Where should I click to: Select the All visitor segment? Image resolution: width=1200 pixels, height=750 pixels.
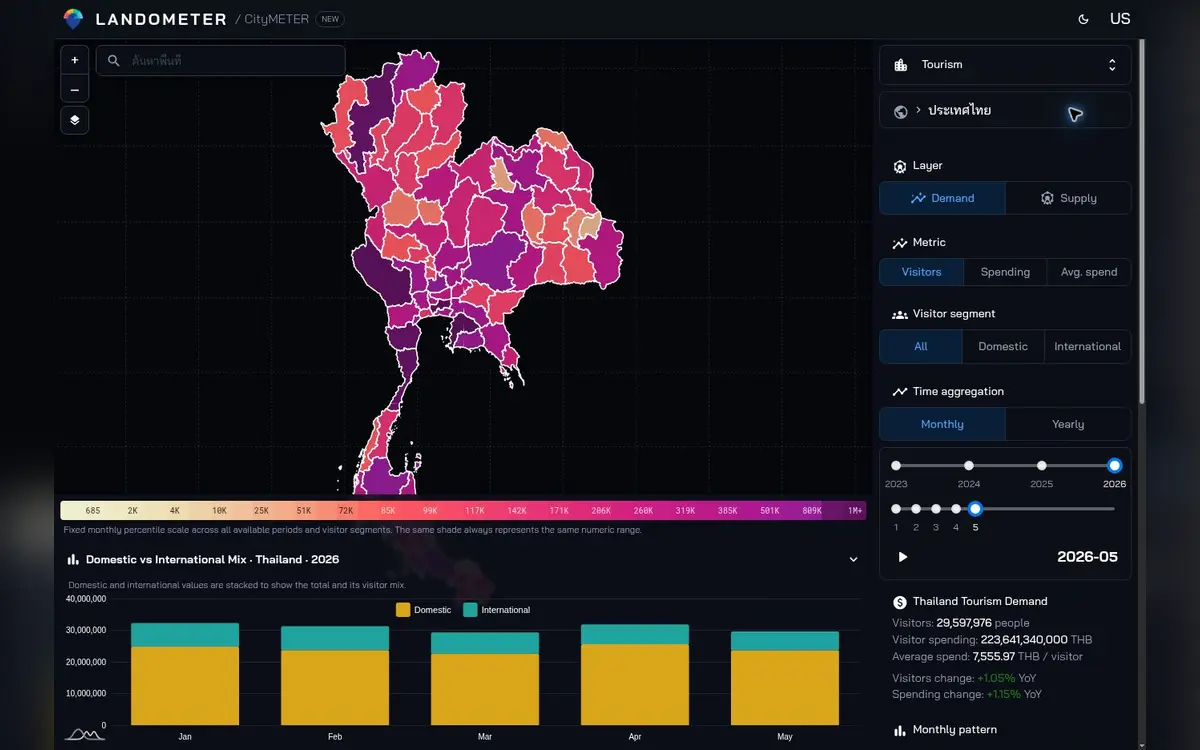(921, 346)
